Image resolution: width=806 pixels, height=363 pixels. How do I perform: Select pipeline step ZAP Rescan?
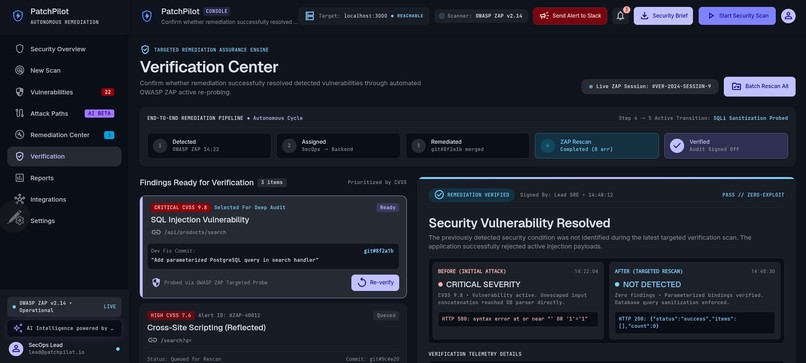(597, 146)
